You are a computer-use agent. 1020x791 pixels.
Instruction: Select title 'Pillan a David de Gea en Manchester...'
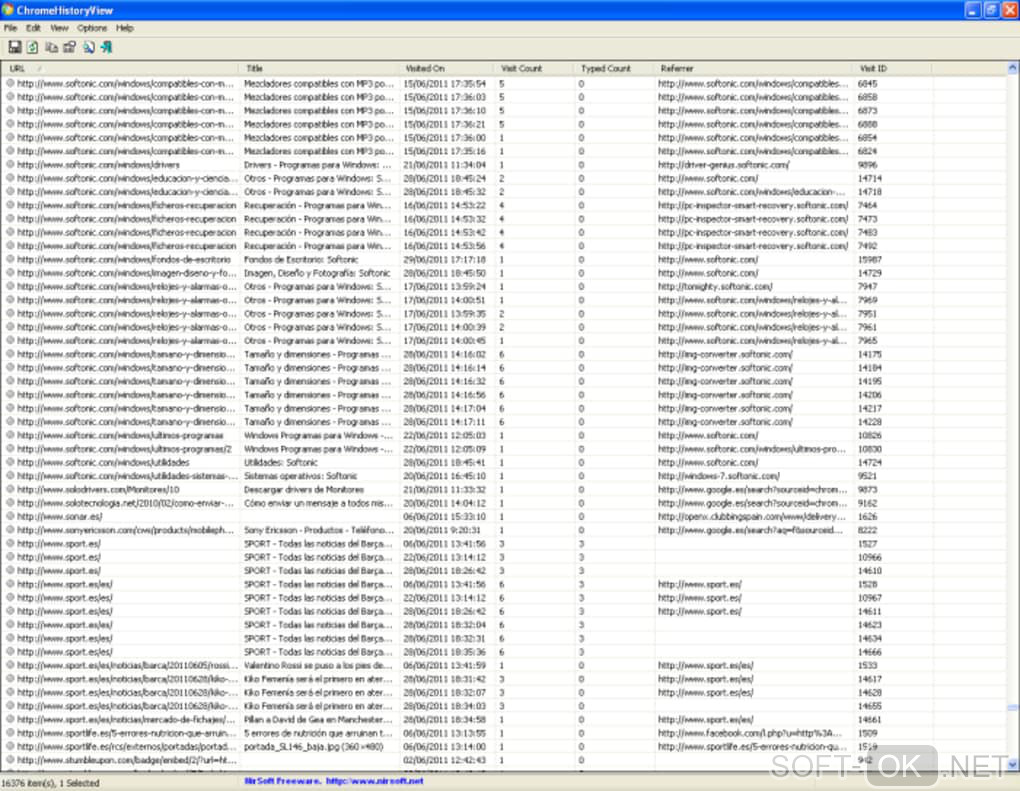(x=318, y=719)
